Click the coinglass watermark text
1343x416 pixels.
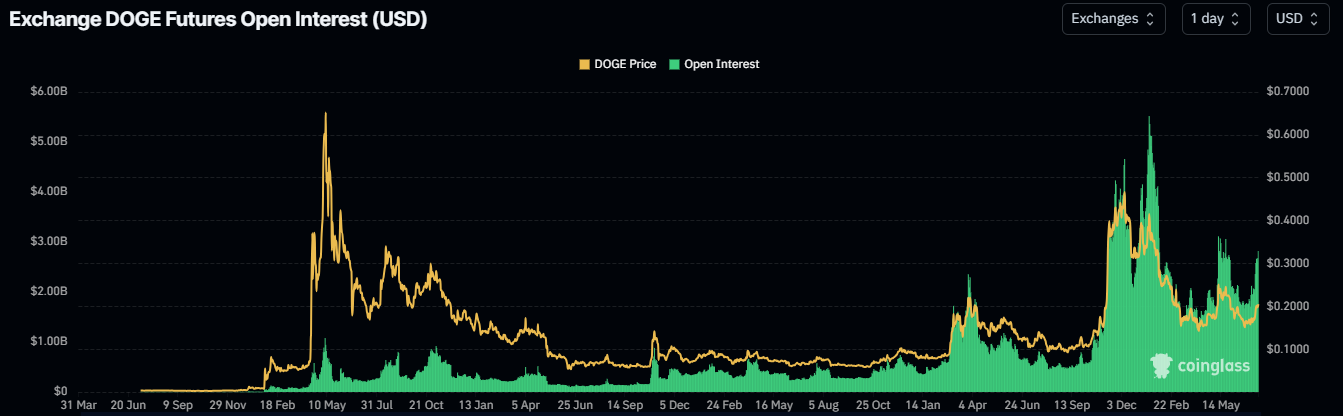(1214, 367)
